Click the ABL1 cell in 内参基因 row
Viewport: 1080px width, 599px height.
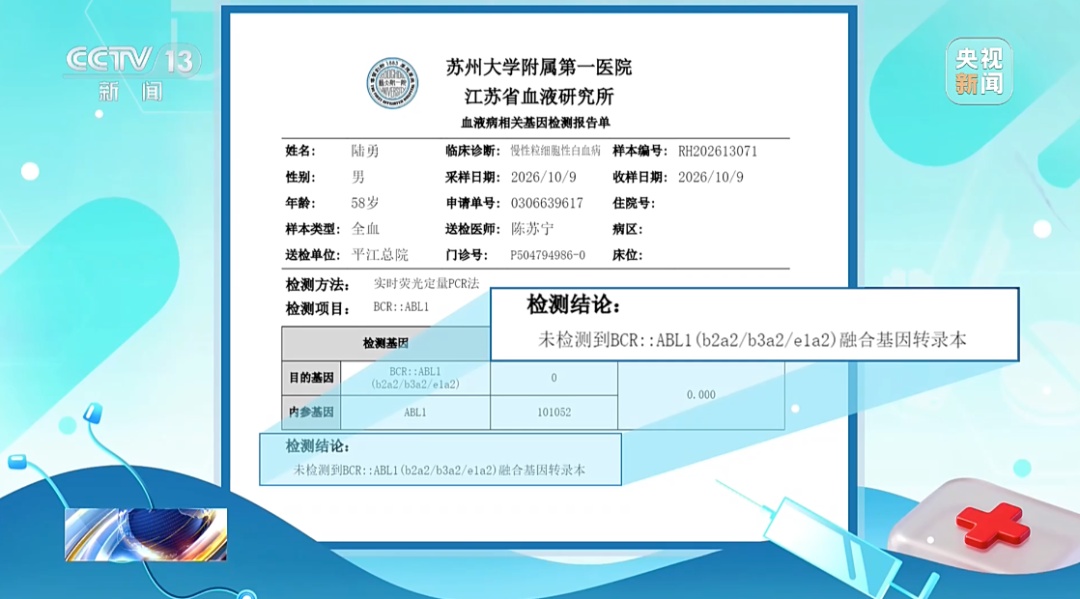pos(415,412)
